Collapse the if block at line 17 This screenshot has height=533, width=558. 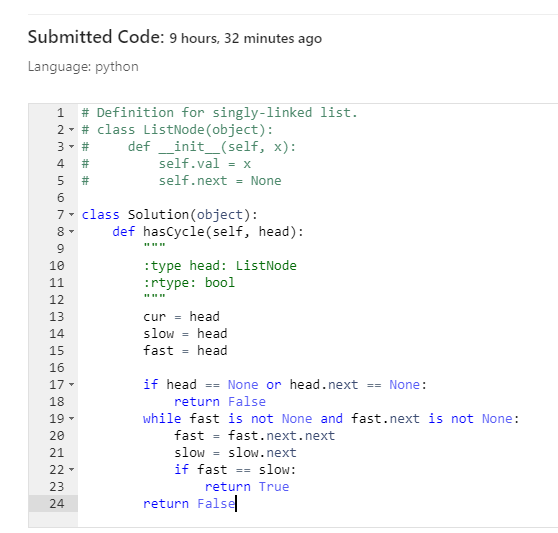pos(72,385)
